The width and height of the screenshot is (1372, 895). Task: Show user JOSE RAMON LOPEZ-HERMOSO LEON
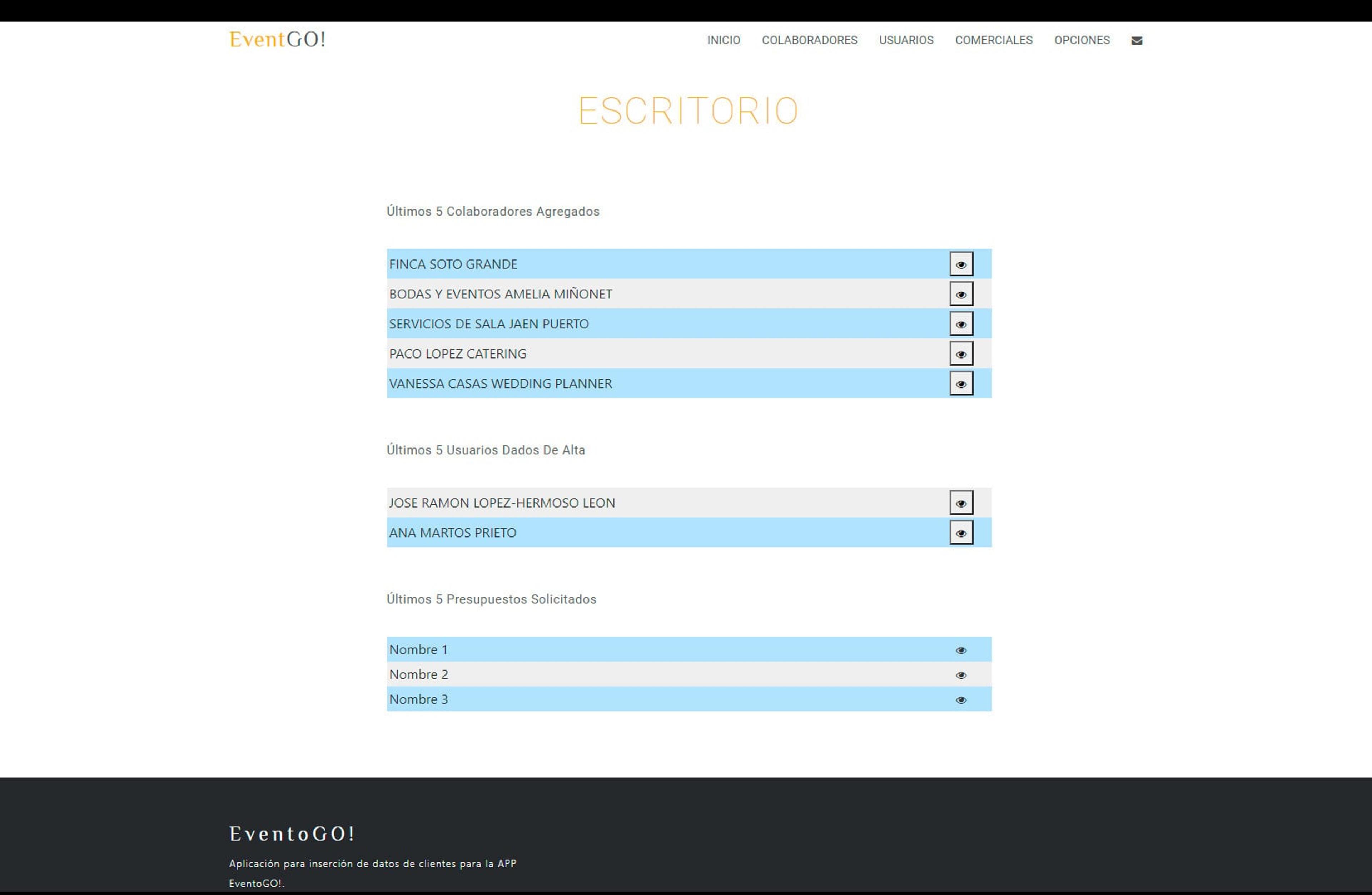(x=961, y=503)
